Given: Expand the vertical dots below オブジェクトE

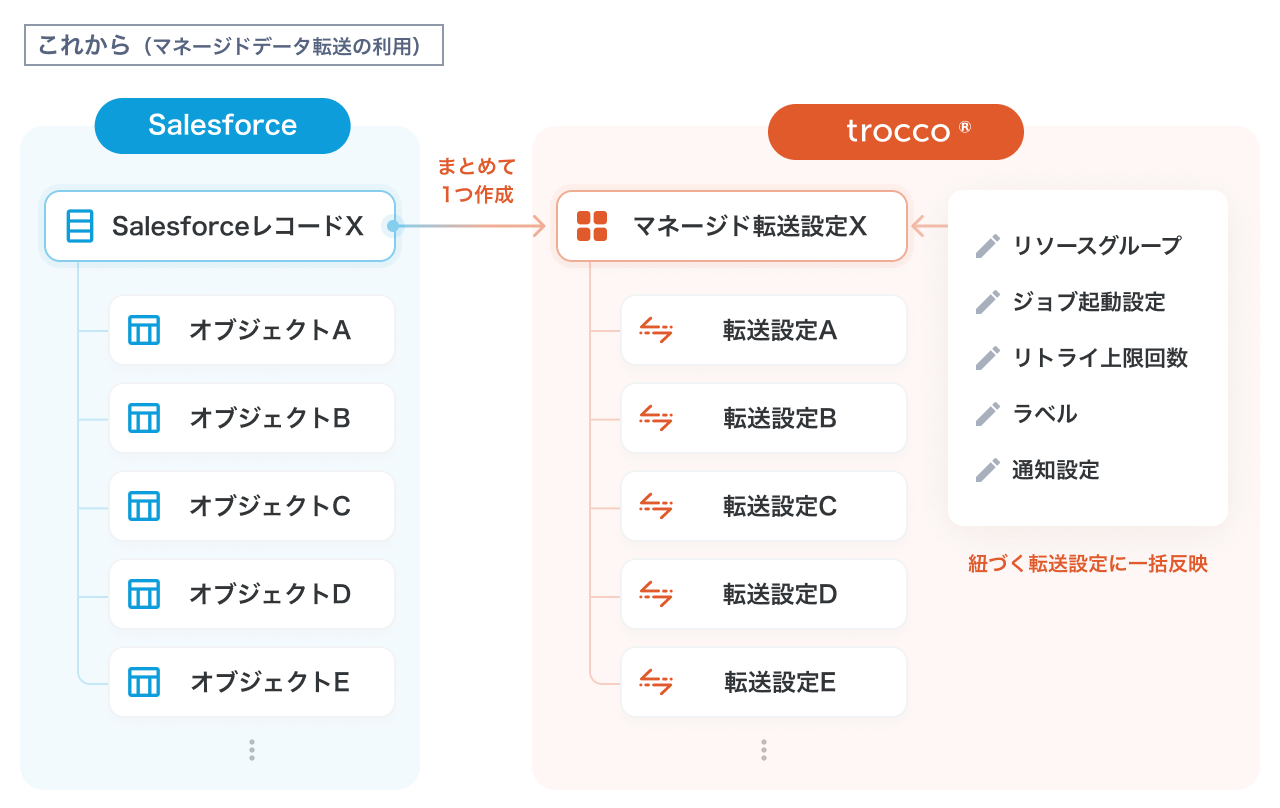Looking at the screenshot, I should pos(252,750).
